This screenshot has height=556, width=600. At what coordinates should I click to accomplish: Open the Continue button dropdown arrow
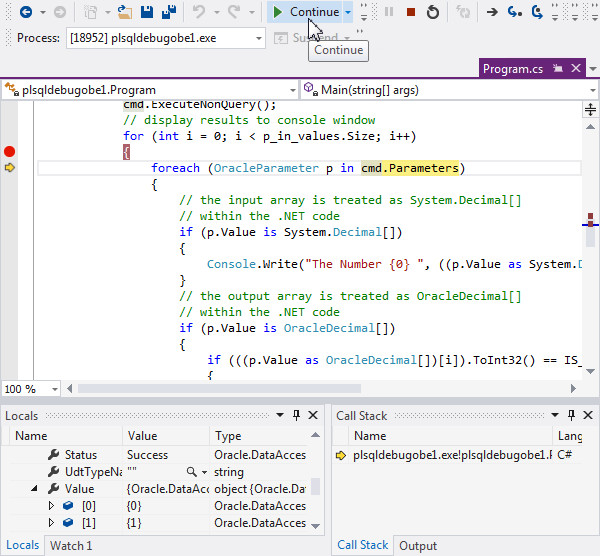(347, 12)
